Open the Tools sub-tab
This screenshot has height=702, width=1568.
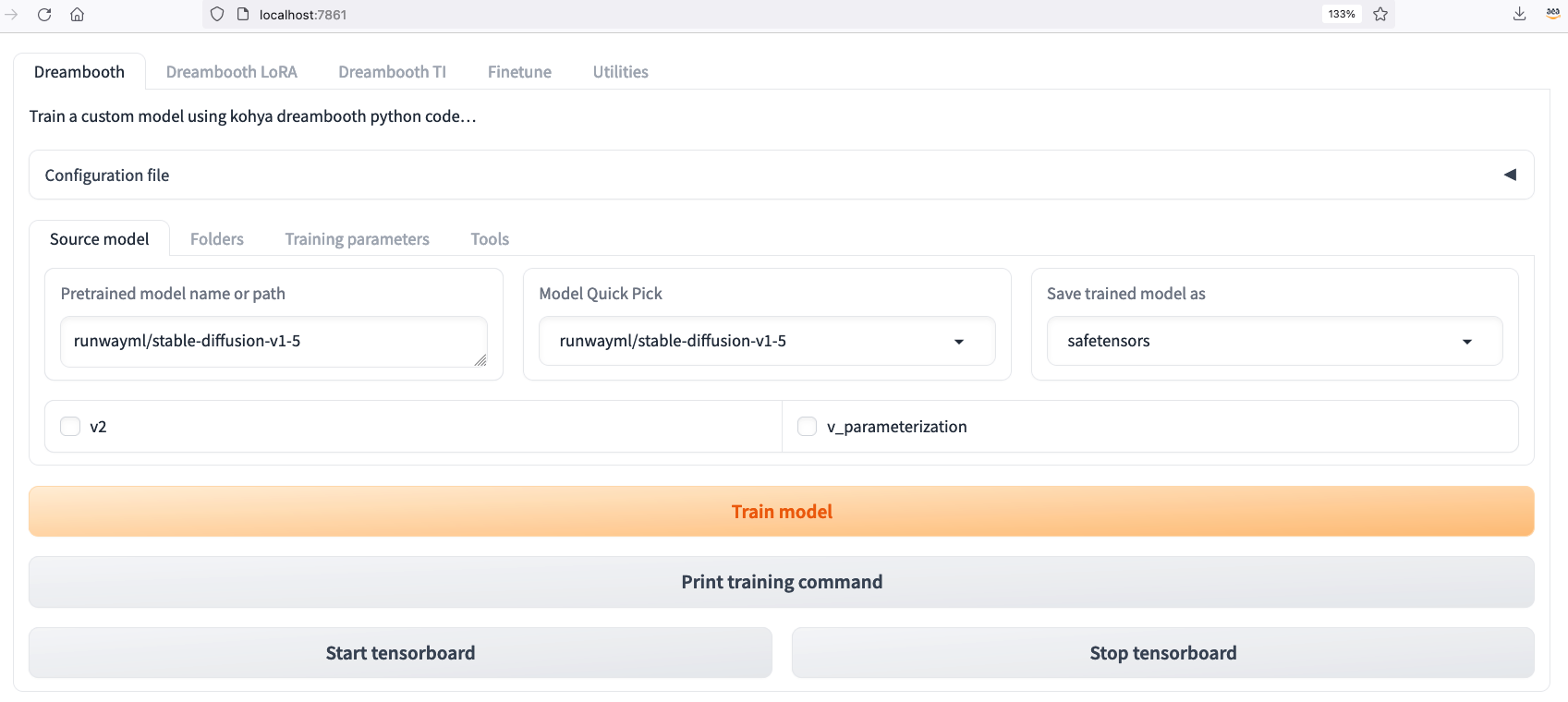pyautogui.click(x=490, y=239)
